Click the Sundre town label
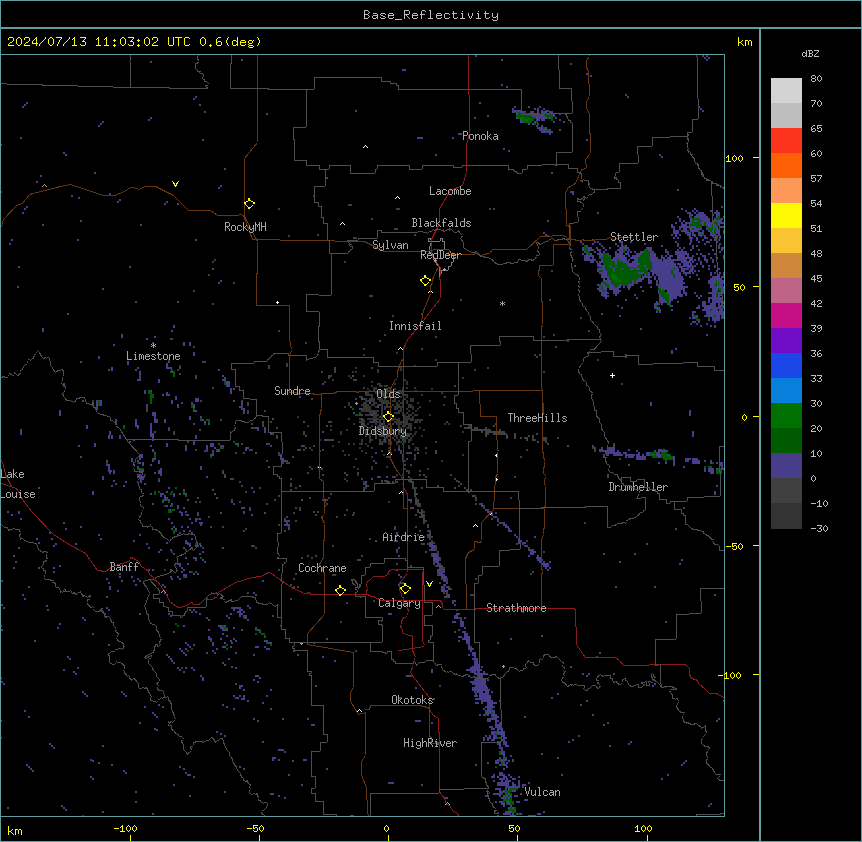Image resolution: width=862 pixels, height=842 pixels. pos(292,391)
